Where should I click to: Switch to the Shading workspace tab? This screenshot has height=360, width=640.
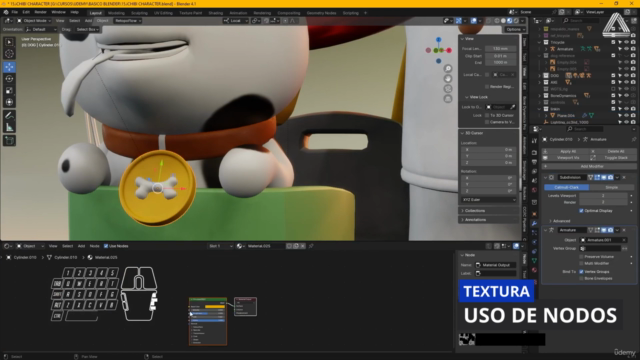216,13
